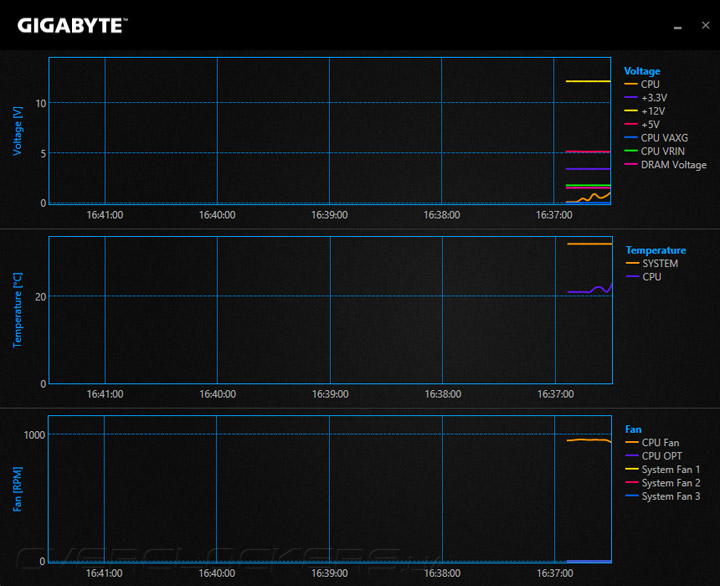Click 16:39:00 time label under fan graph
Screen dimensions: 720x586
click(x=329, y=573)
